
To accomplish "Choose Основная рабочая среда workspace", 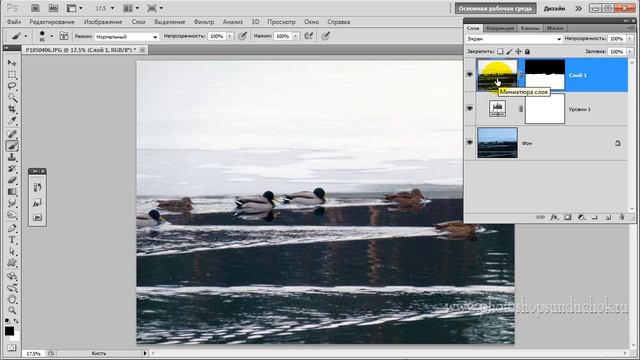I will point(496,8).
